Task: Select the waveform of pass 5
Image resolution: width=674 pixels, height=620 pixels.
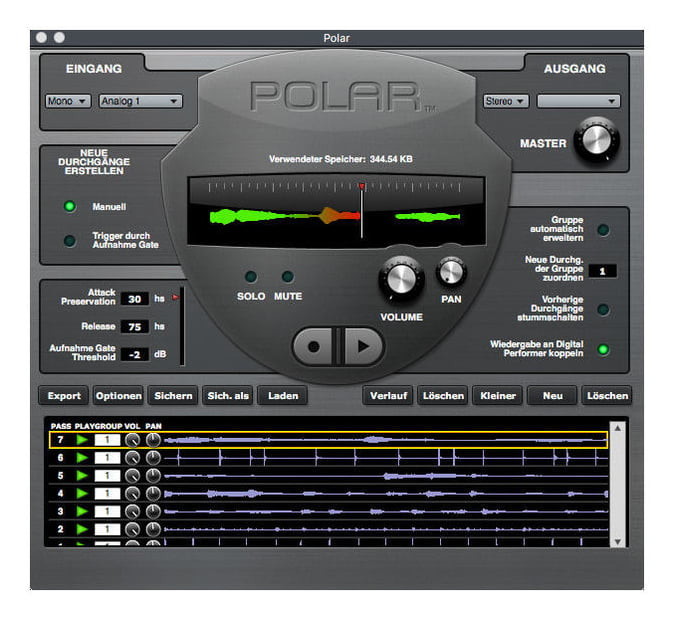Action: [x=386, y=476]
